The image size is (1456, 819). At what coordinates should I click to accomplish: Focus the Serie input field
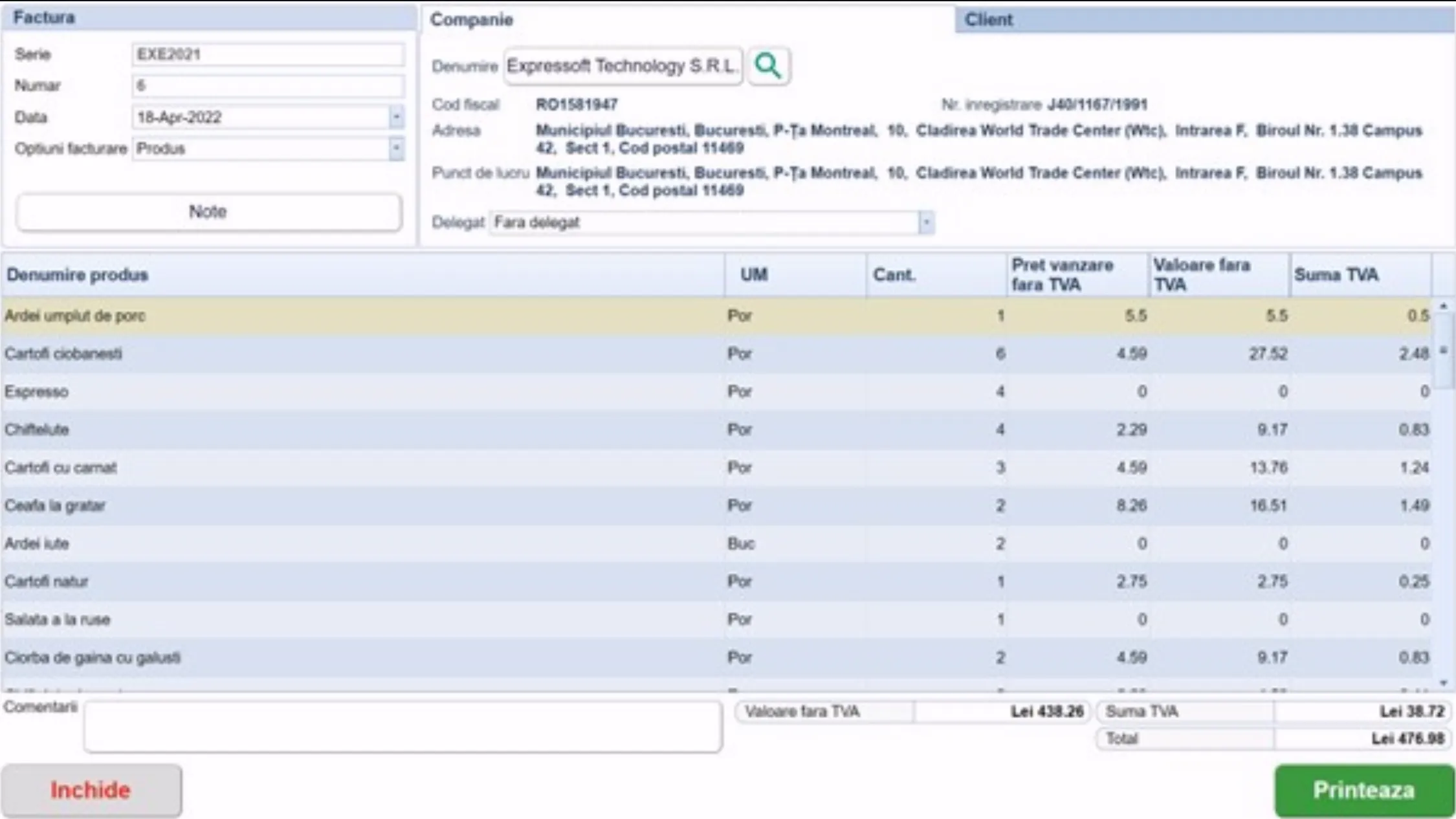(x=268, y=54)
